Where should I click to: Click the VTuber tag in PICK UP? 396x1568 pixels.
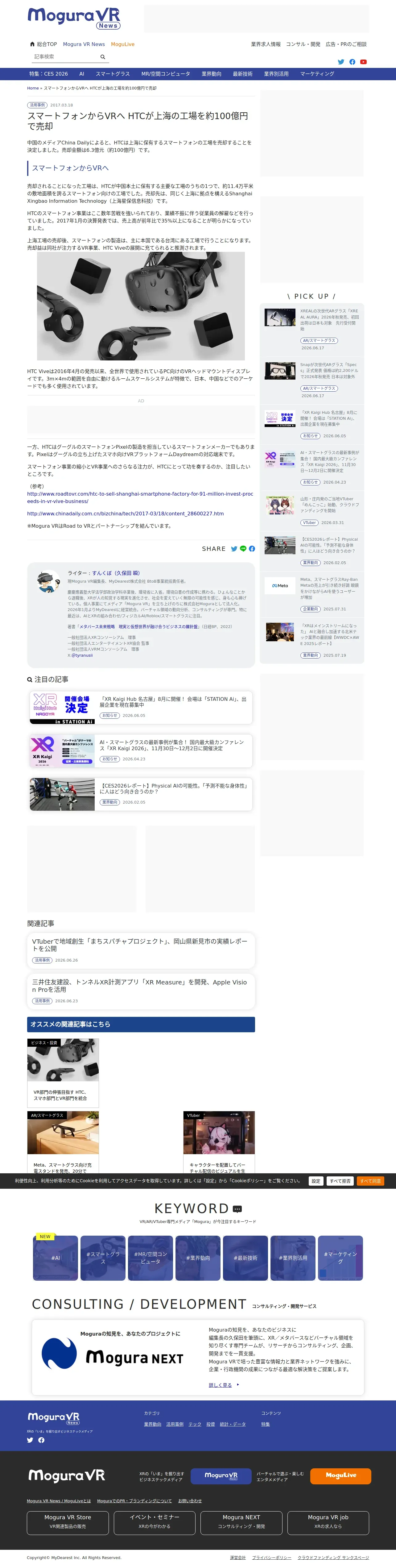coord(309,522)
